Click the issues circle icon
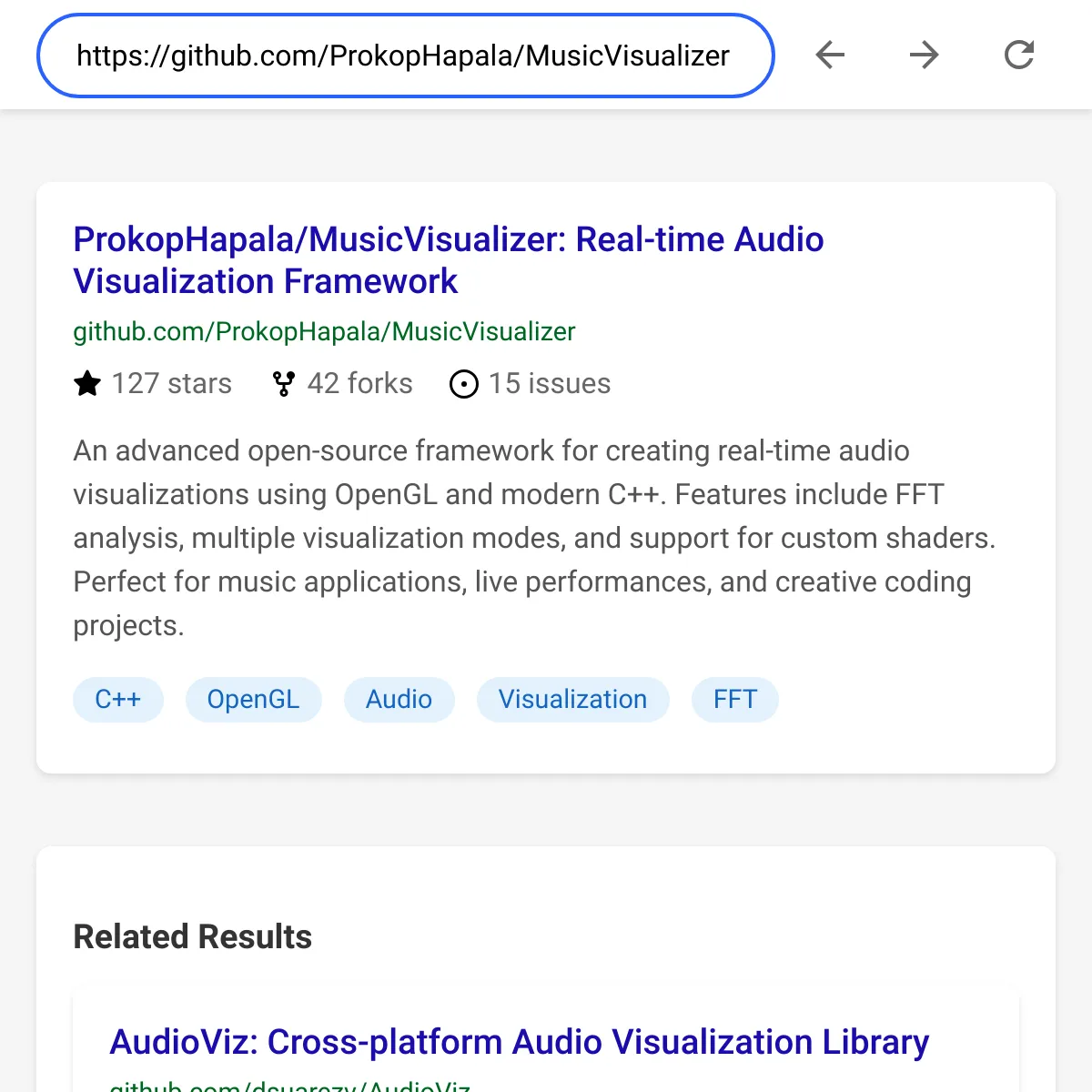This screenshot has width=1092, height=1092. [464, 384]
